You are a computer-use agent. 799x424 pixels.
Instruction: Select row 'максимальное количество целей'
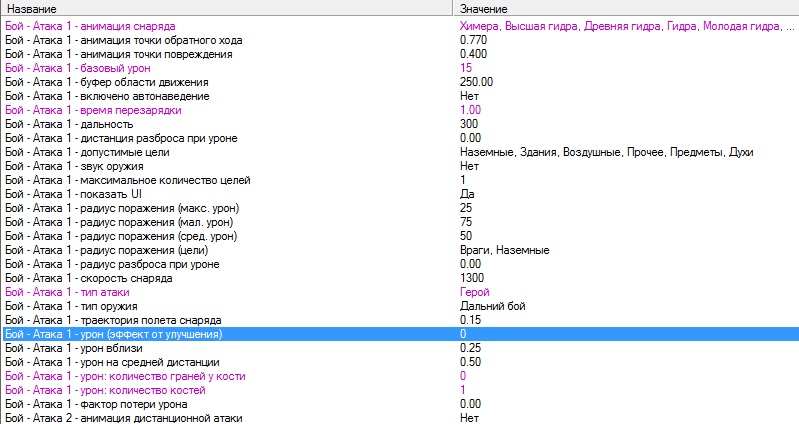pyautogui.click(x=400, y=180)
